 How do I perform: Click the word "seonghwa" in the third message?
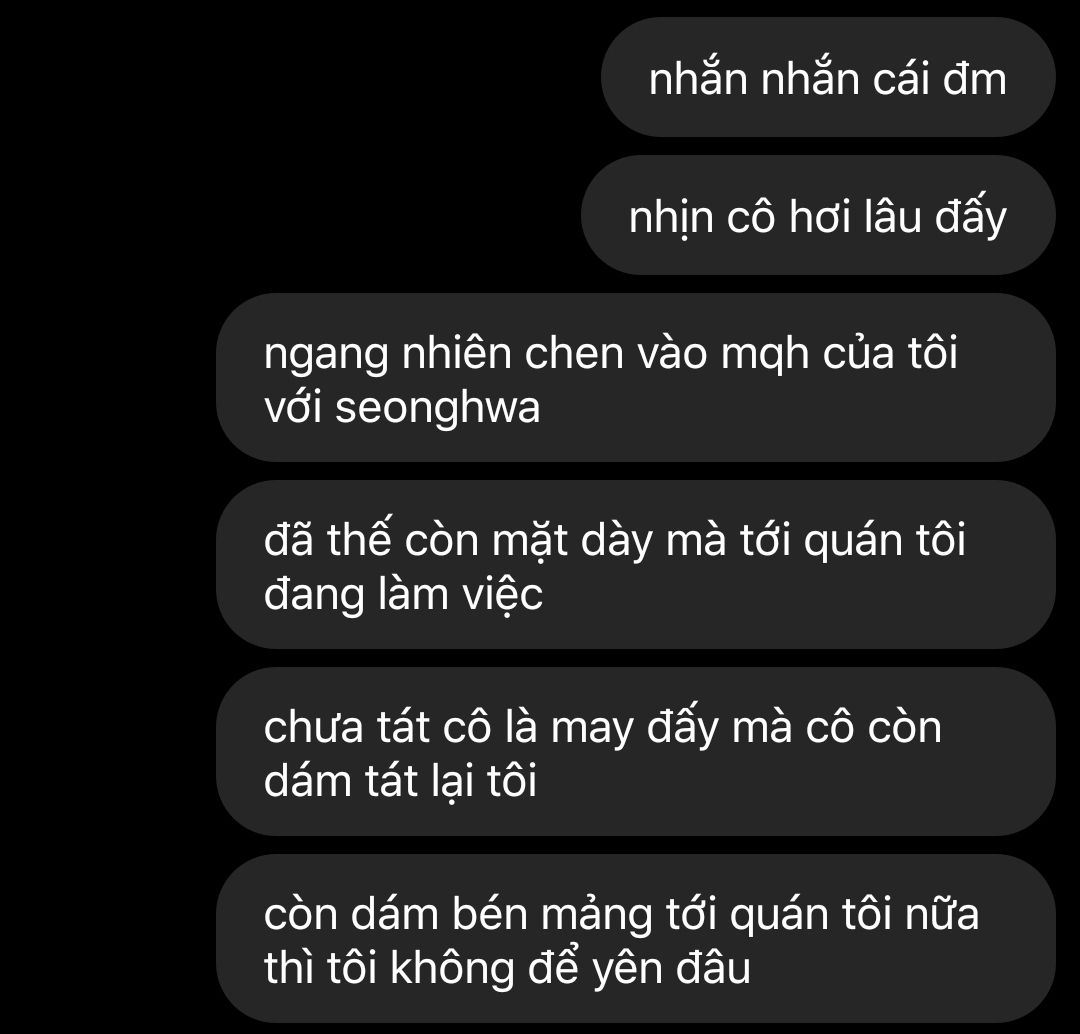tap(437, 409)
